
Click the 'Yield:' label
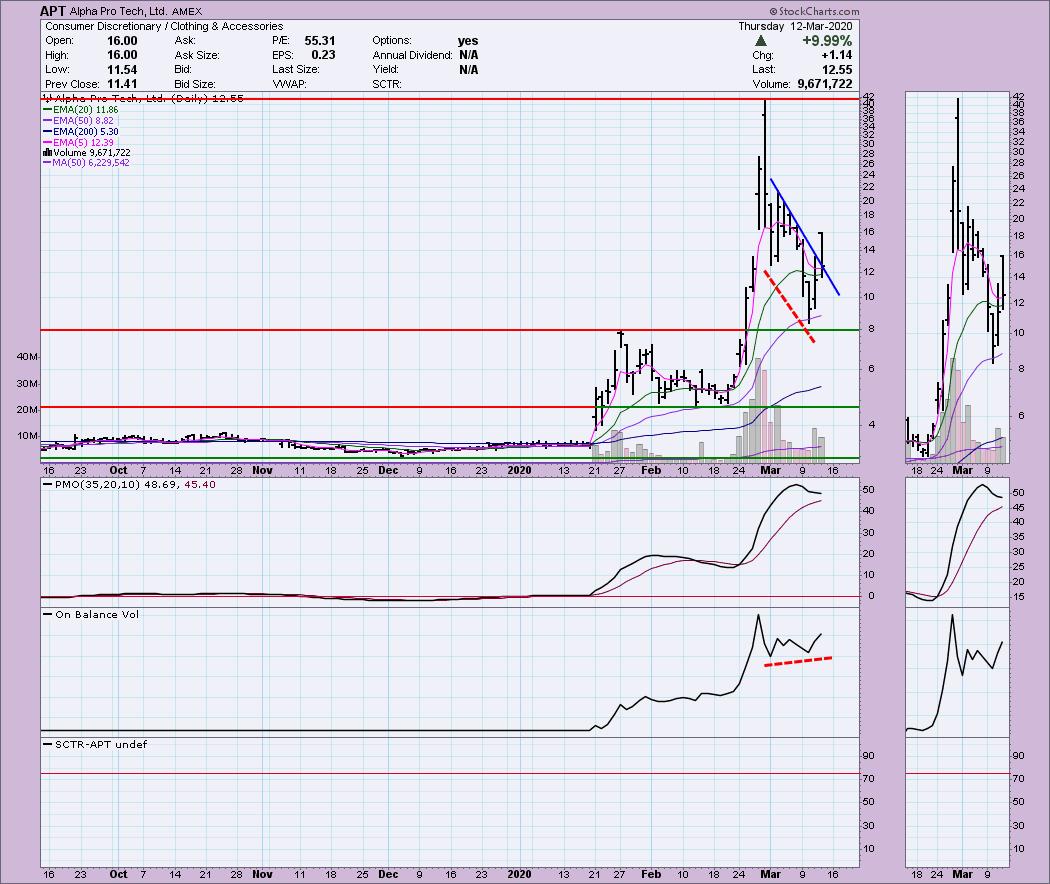(386, 70)
